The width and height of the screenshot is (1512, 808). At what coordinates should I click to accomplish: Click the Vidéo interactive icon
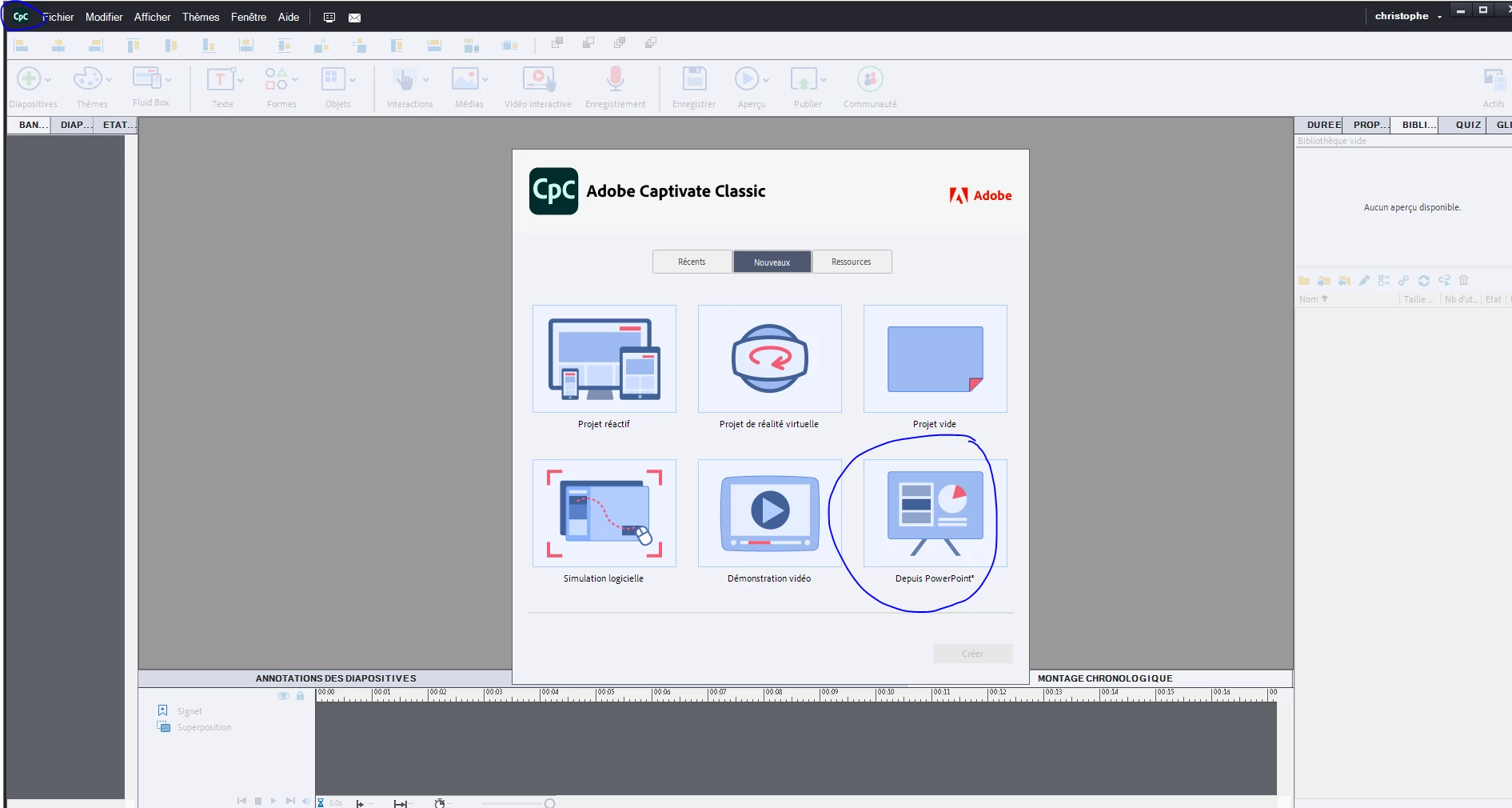(x=538, y=79)
